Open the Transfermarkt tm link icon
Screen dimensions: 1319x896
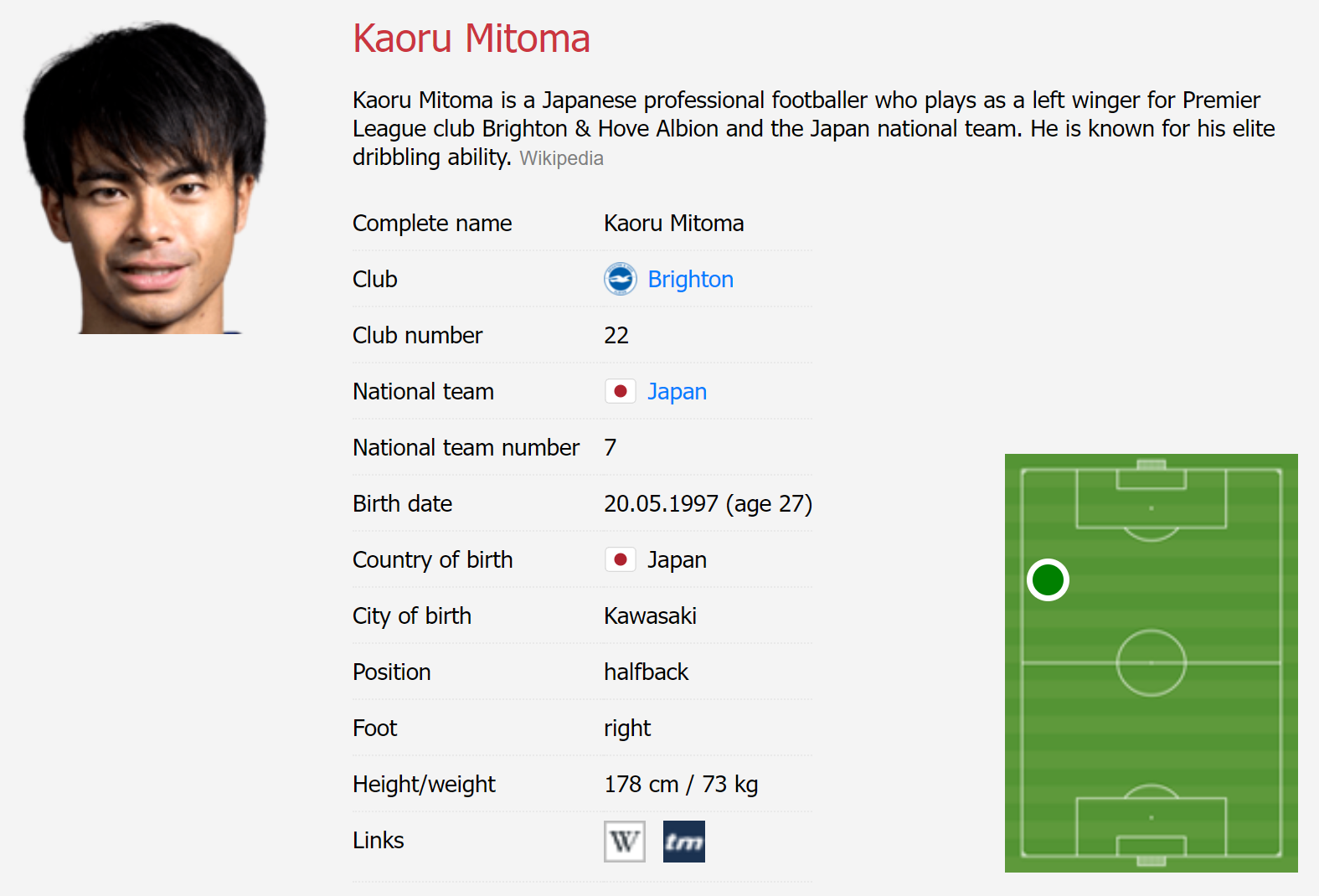click(683, 841)
